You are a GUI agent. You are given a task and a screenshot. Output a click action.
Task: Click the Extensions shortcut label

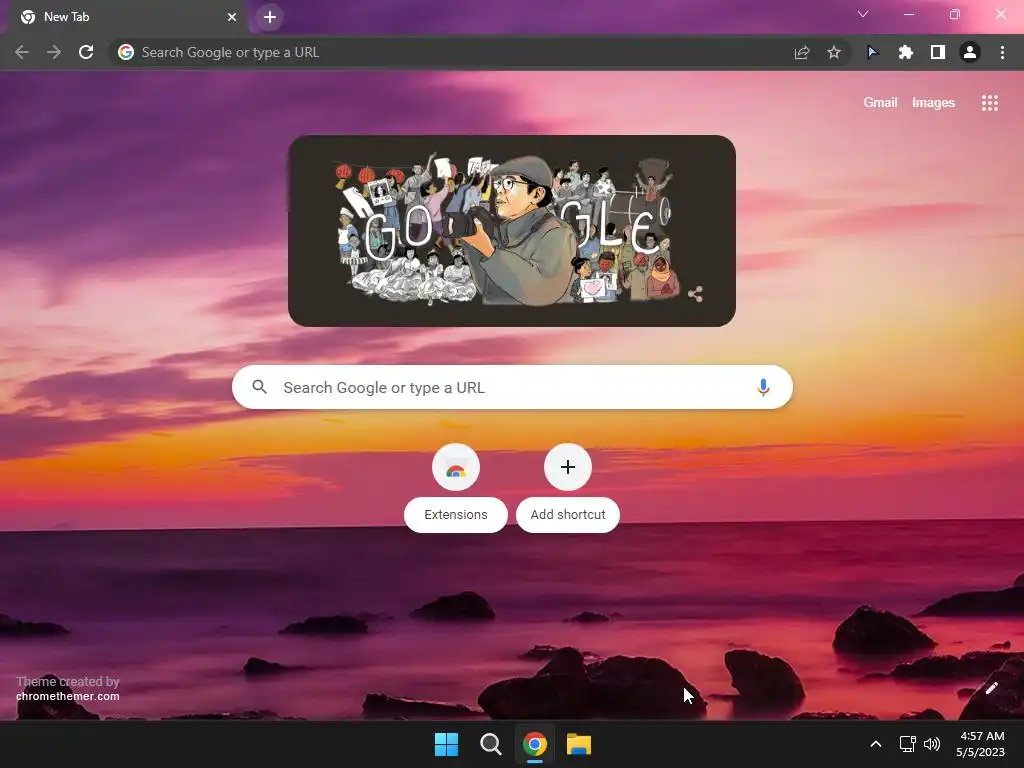456,515
